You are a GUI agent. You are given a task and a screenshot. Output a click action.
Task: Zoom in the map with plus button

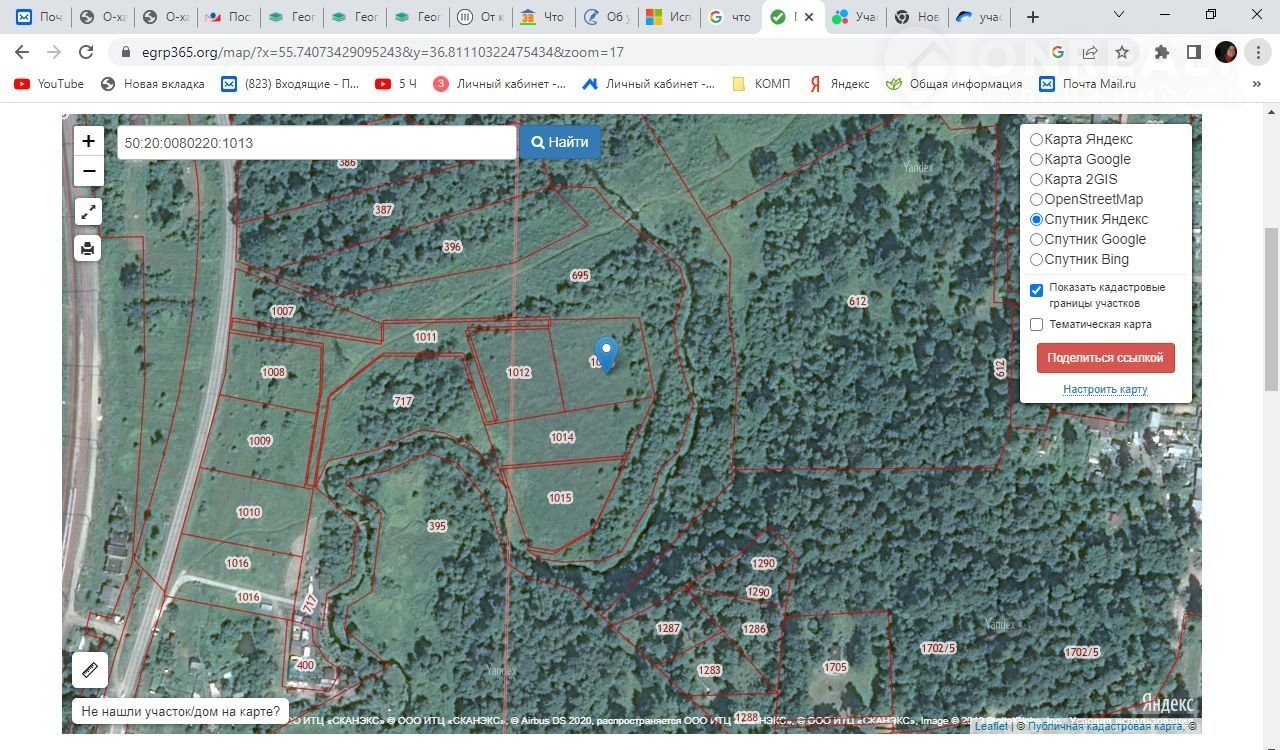(x=88, y=141)
